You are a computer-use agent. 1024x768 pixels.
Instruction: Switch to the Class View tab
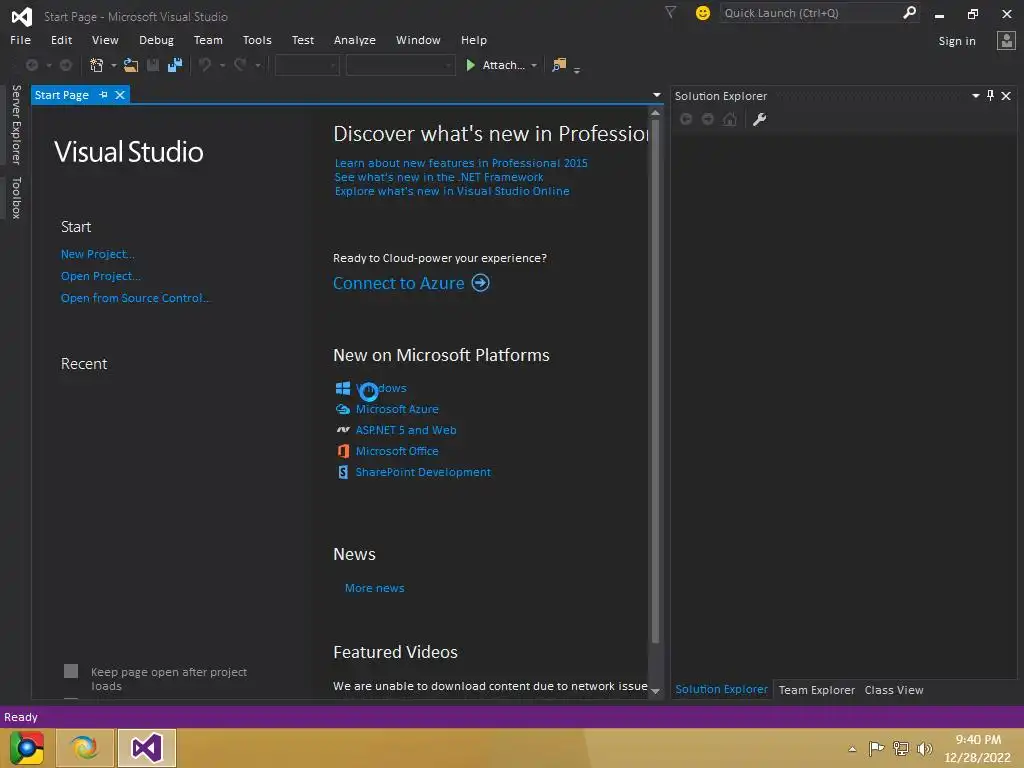pos(894,690)
